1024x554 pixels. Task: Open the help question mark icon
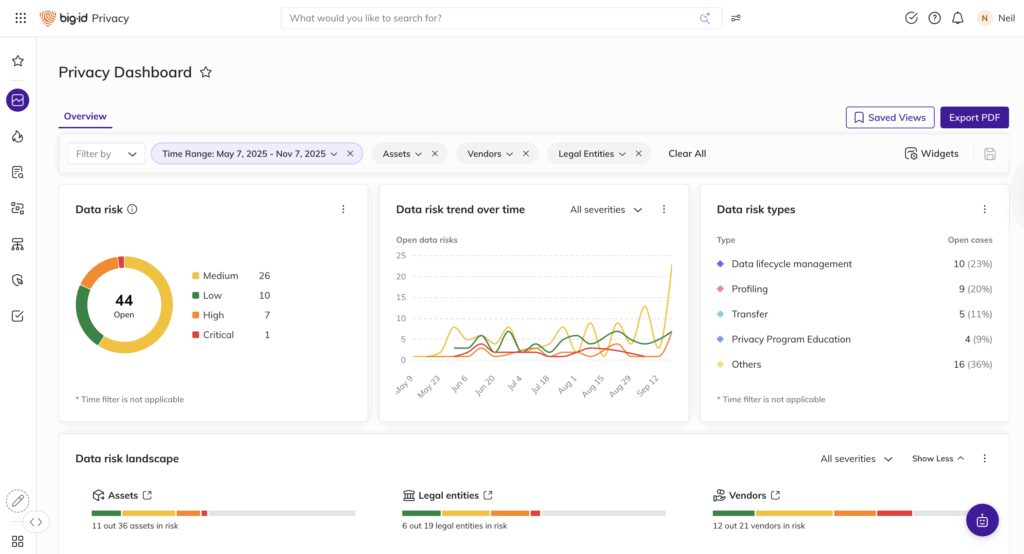coord(935,18)
